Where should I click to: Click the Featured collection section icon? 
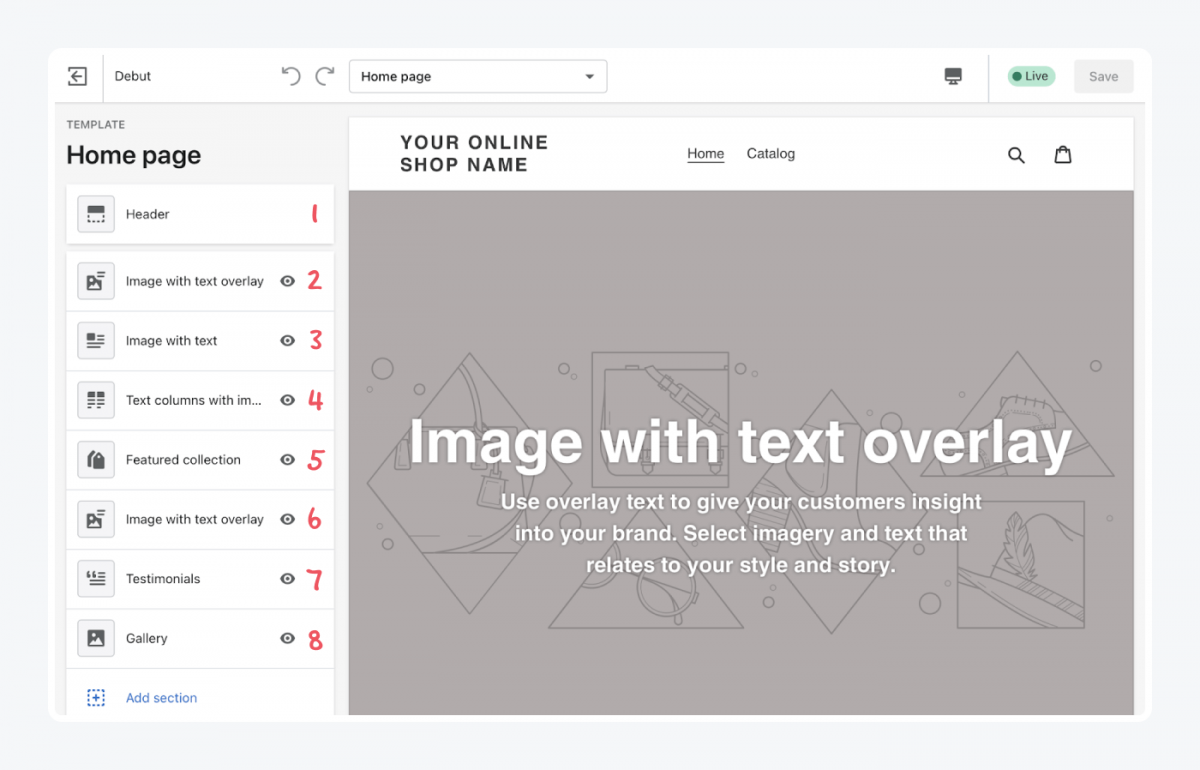pyautogui.click(x=96, y=459)
